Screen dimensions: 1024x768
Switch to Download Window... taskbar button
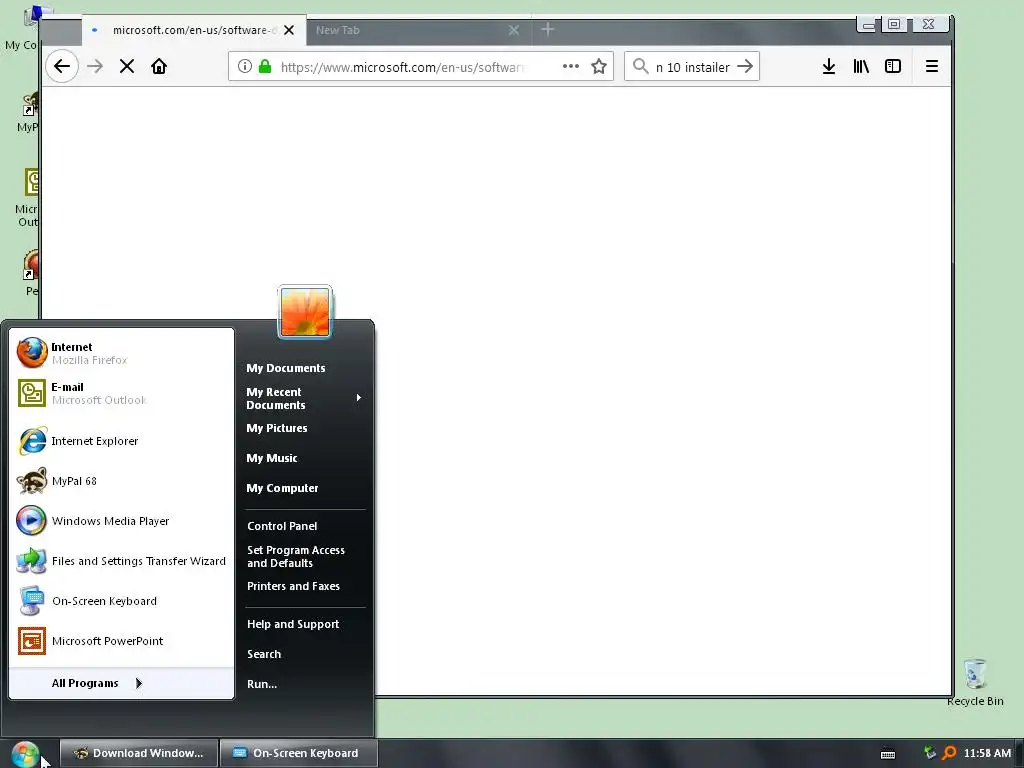tap(138, 753)
